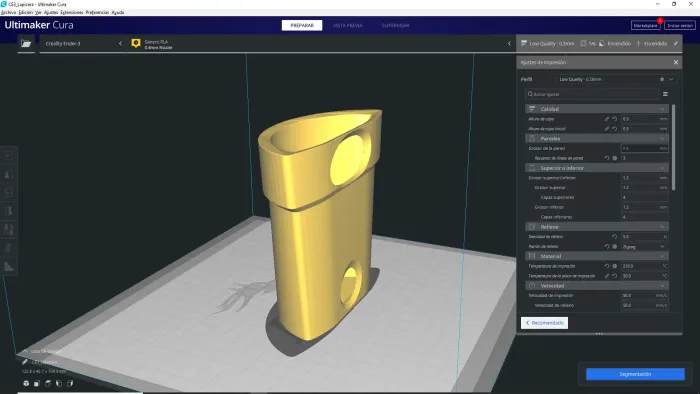Click the right side view cube icon
Viewport: 700px width, 394px height.
[x=70, y=383]
